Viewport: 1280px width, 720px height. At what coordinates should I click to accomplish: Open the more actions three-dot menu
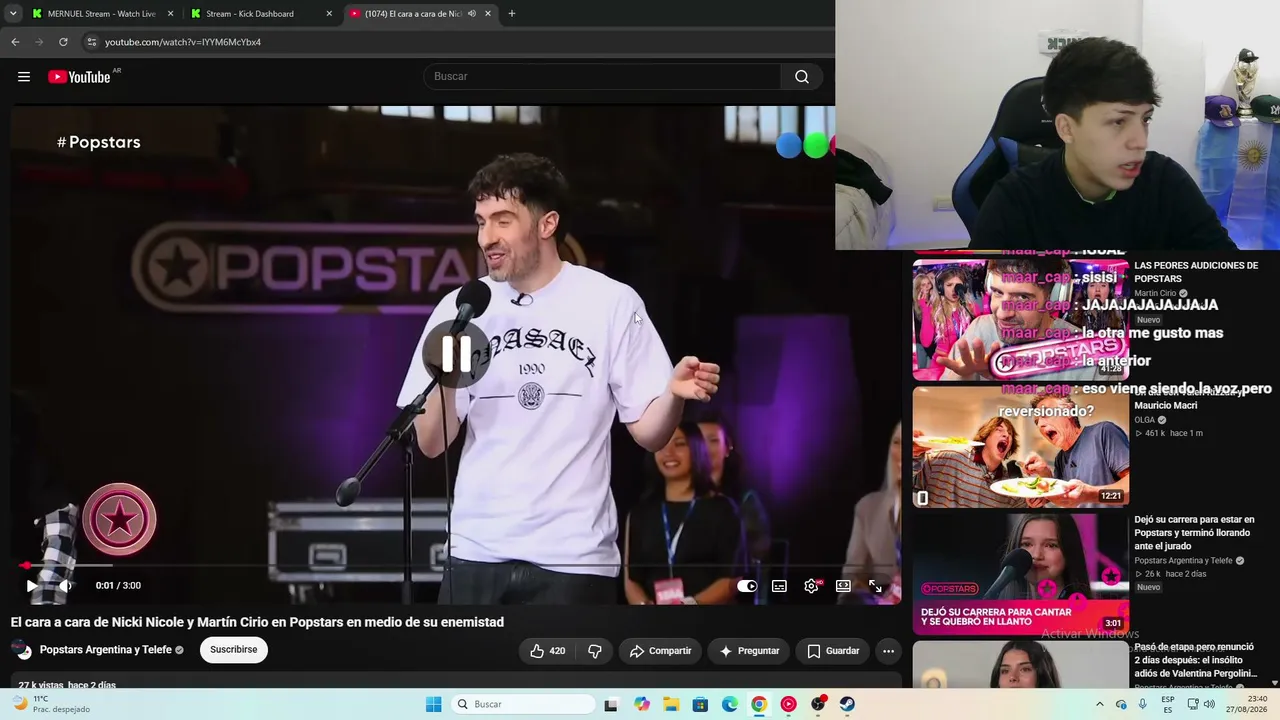pos(888,651)
